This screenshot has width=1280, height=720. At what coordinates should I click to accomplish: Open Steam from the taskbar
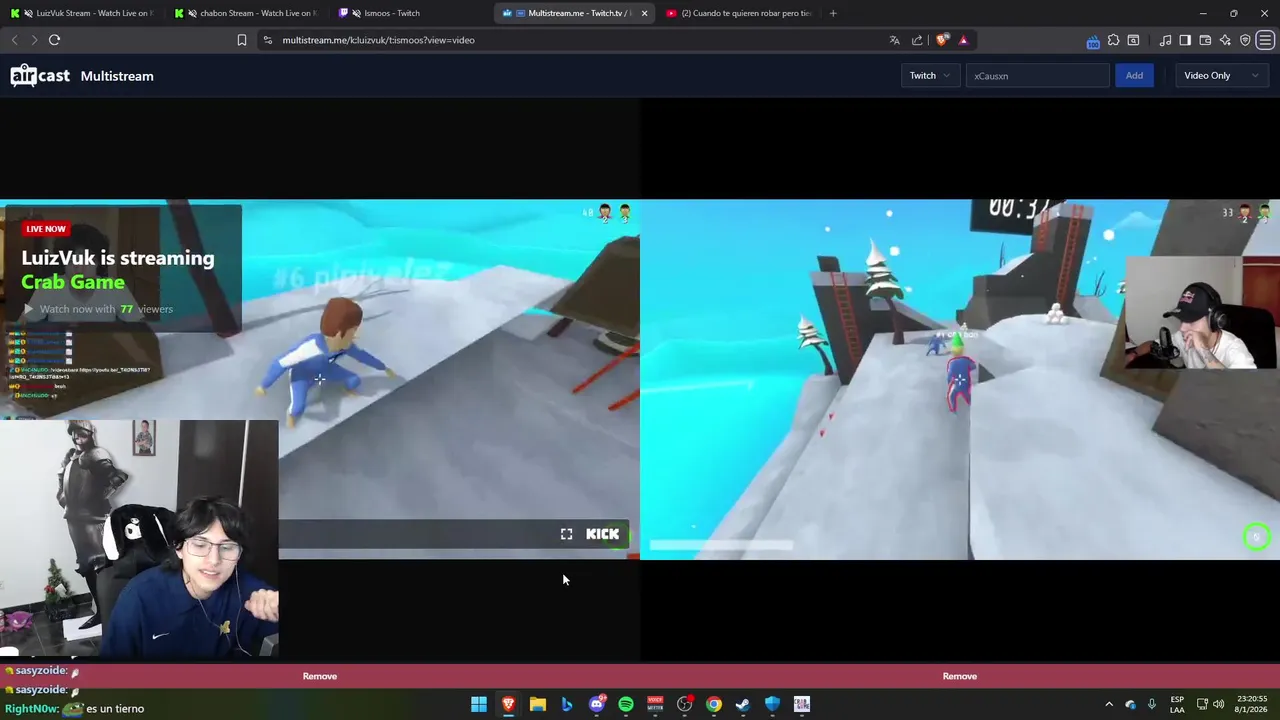coord(743,704)
